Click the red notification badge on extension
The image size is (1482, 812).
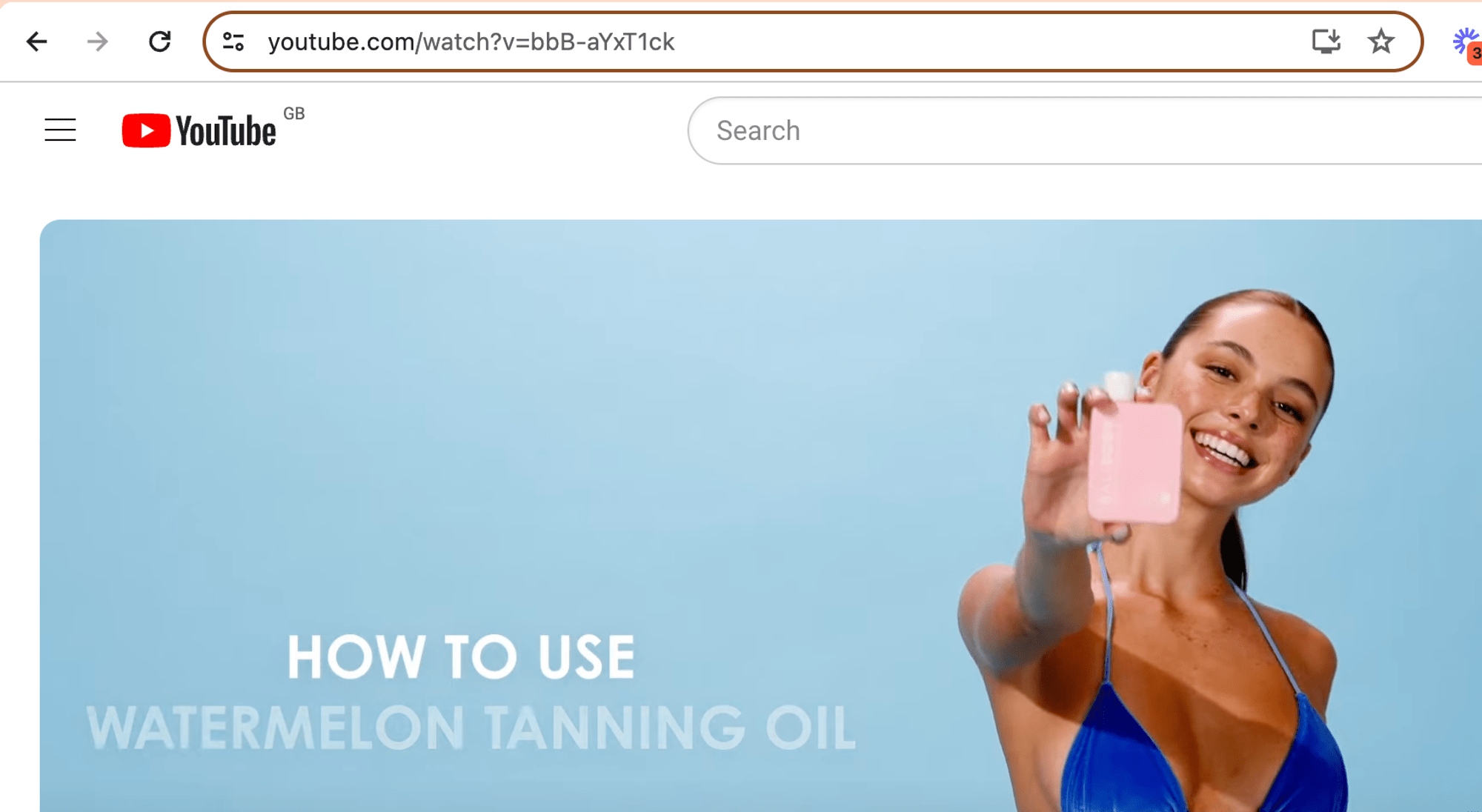tap(1475, 53)
